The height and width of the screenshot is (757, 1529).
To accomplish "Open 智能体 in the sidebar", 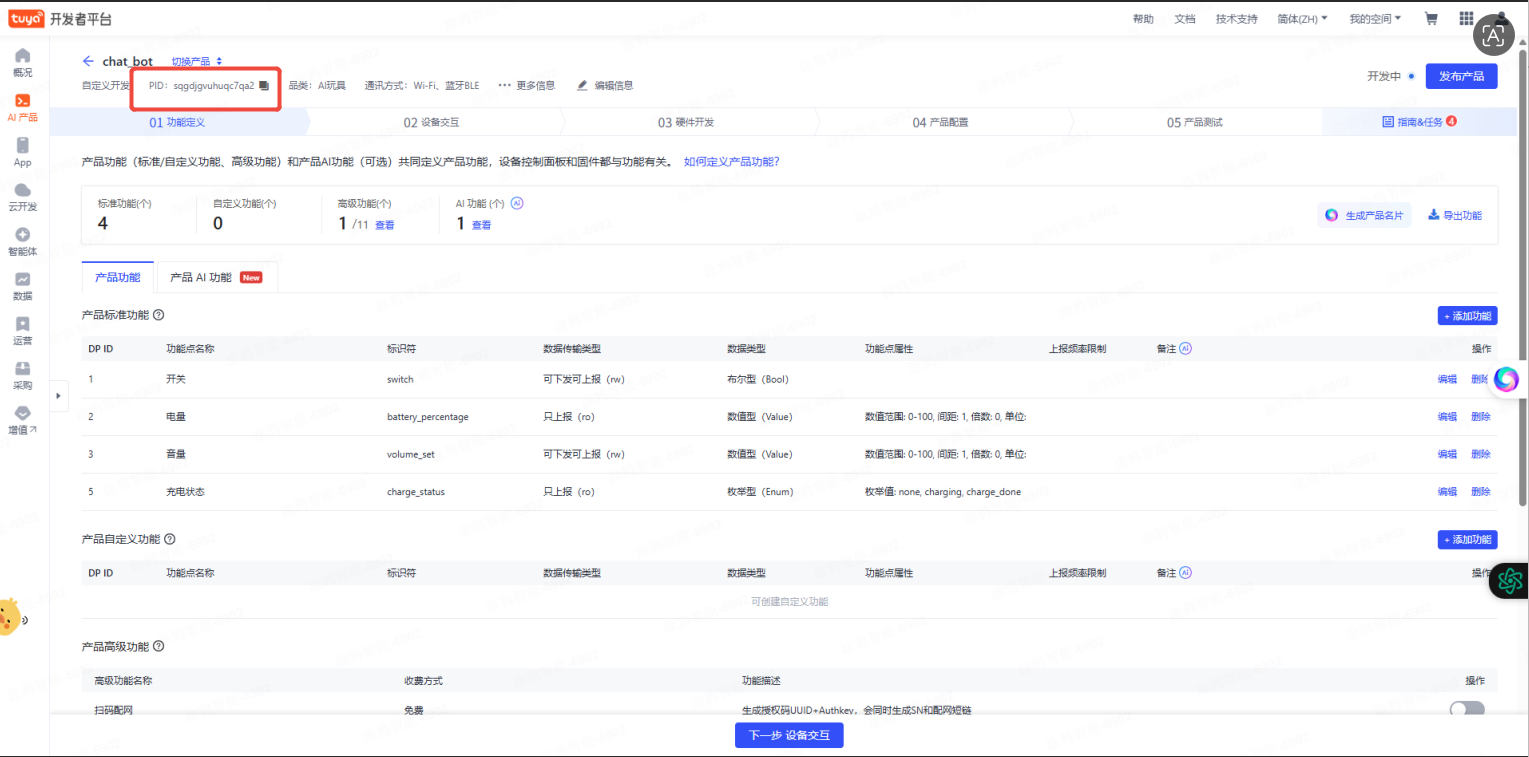I will [22, 241].
